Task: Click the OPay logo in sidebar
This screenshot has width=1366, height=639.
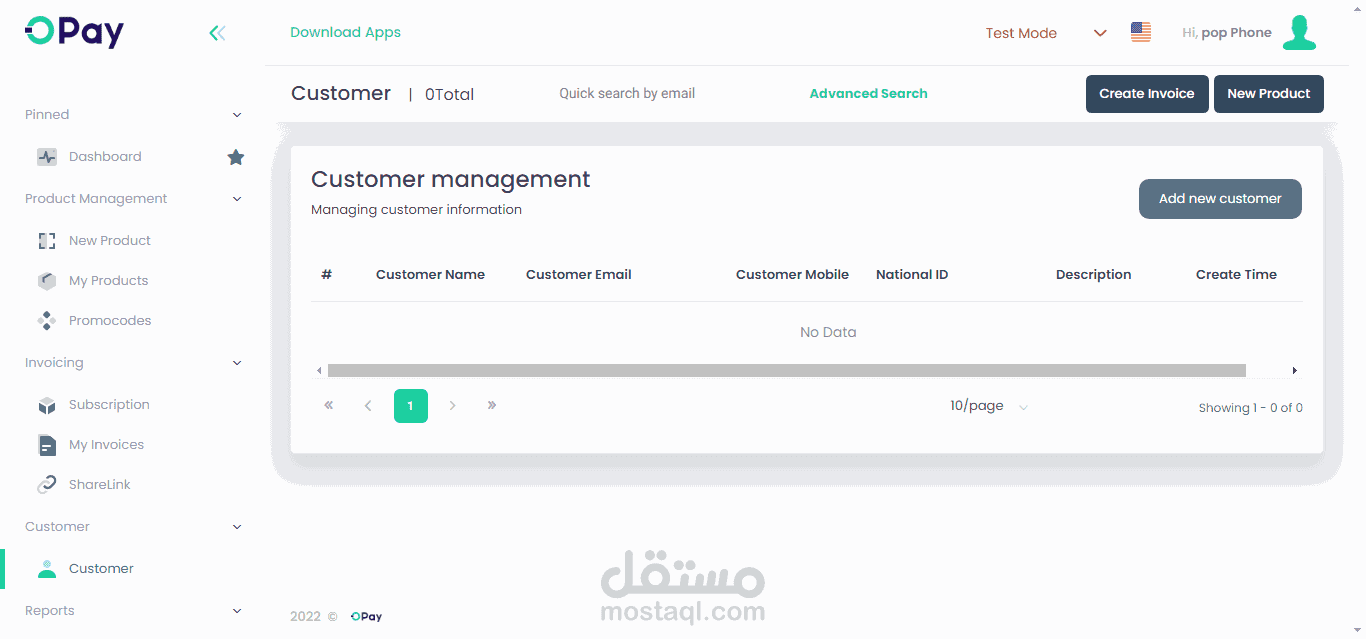Action: pyautogui.click(x=74, y=32)
